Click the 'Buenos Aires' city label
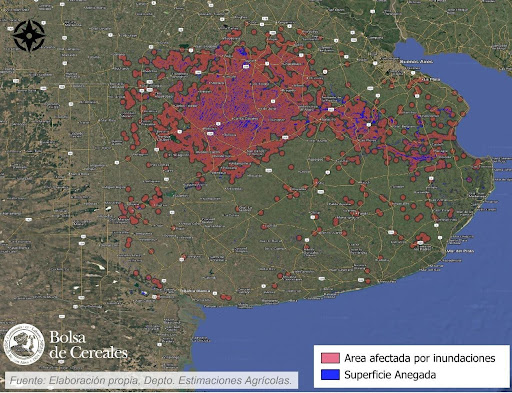512x393 pixels. pos(416,62)
